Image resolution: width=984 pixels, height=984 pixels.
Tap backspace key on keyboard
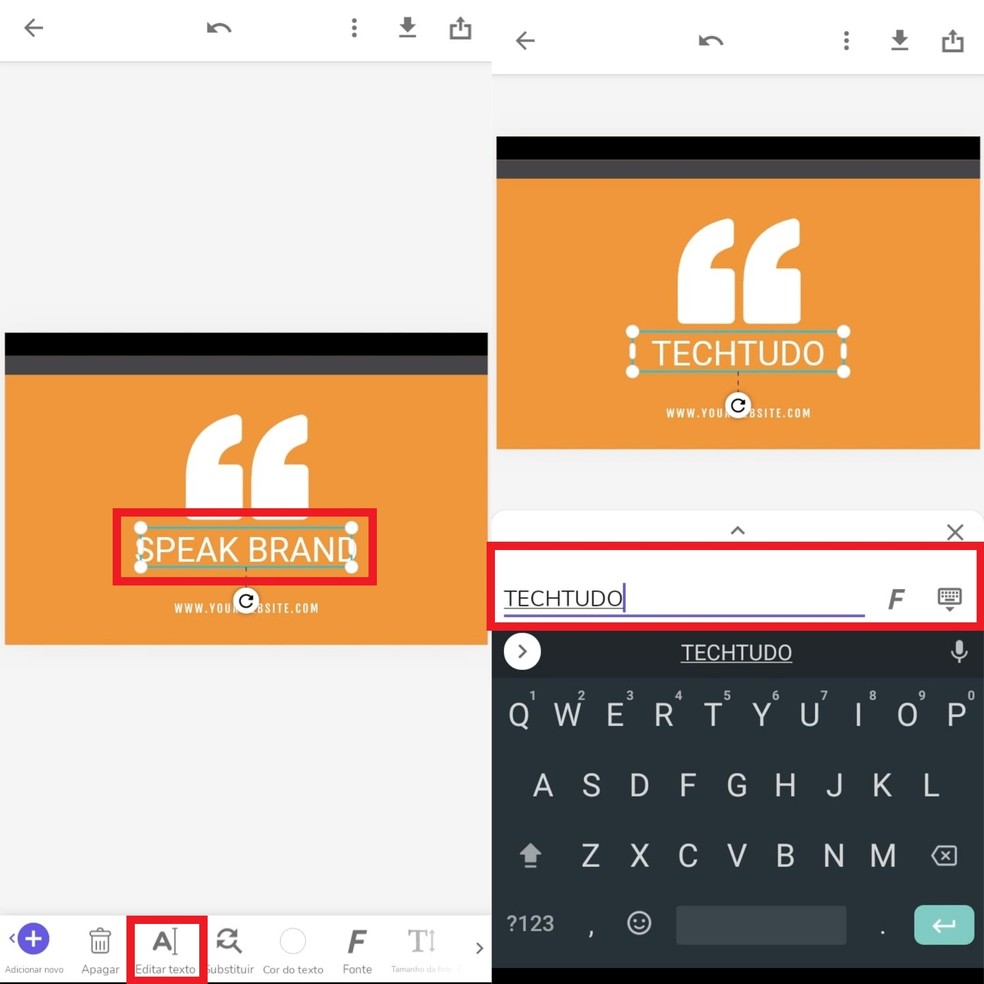(944, 855)
